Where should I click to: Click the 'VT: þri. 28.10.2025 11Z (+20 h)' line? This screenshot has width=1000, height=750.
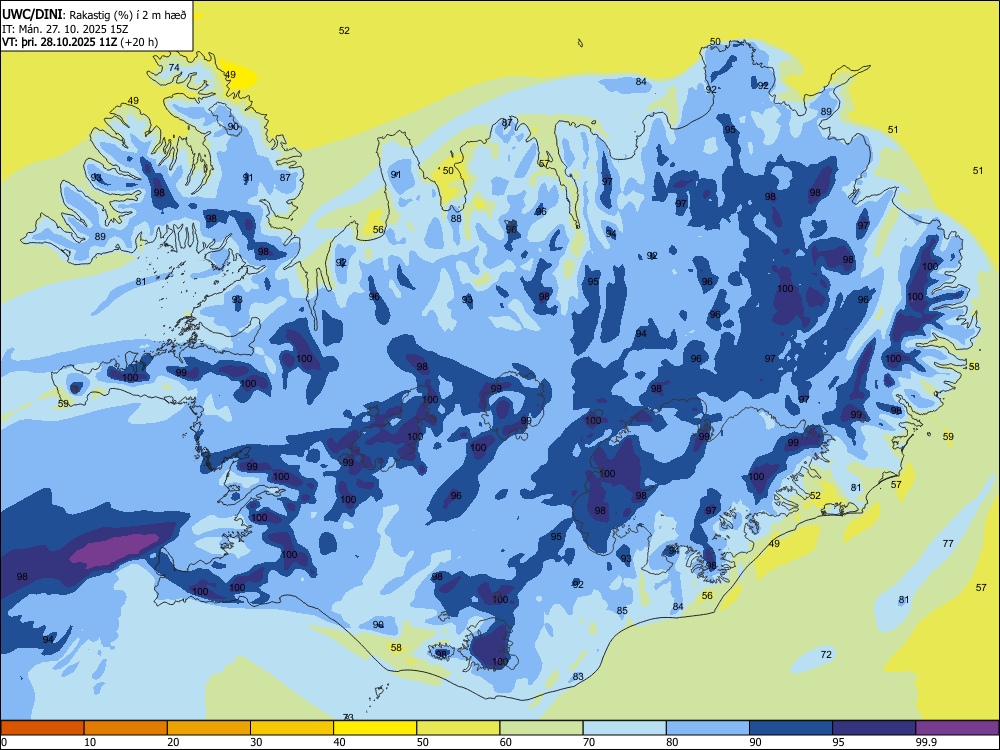click(x=80, y=42)
